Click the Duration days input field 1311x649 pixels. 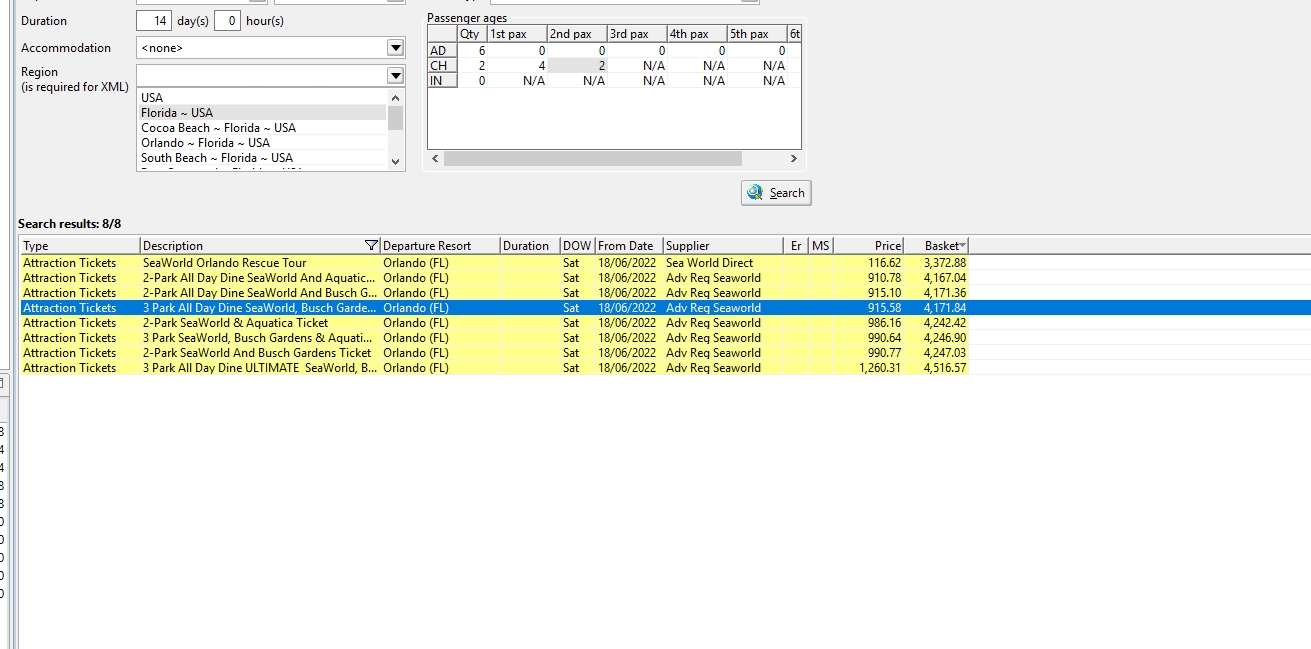(x=154, y=21)
